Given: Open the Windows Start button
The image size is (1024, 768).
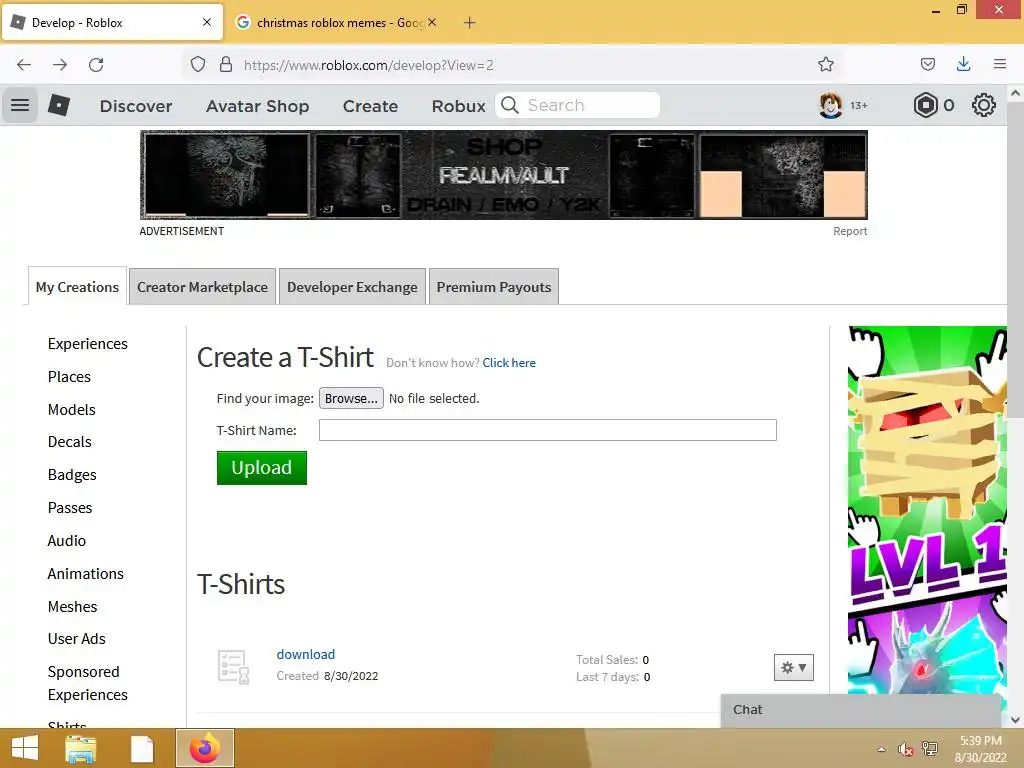Looking at the screenshot, I should click(25, 748).
